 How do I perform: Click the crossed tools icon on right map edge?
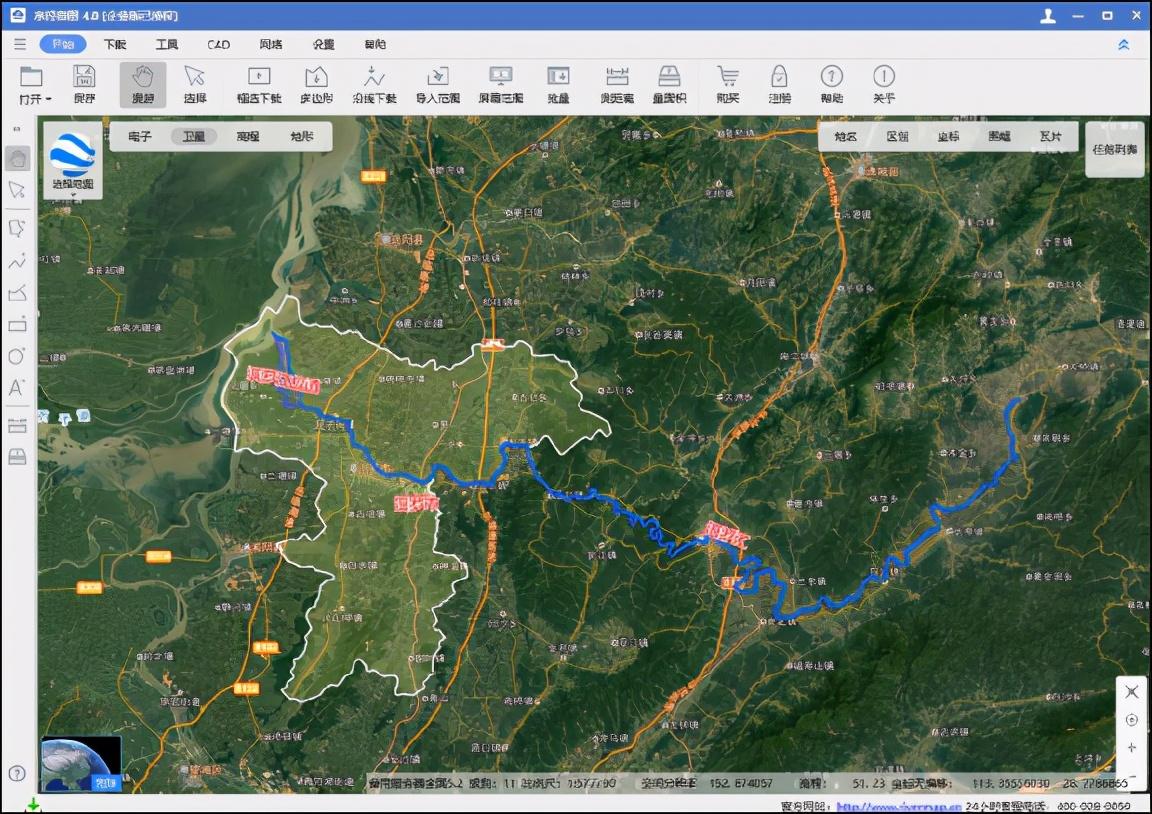click(x=1131, y=691)
